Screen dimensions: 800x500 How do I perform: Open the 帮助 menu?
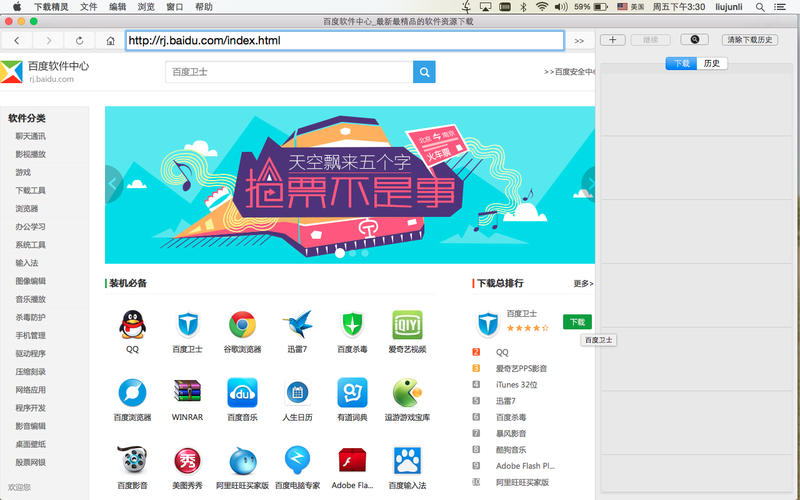pos(204,7)
